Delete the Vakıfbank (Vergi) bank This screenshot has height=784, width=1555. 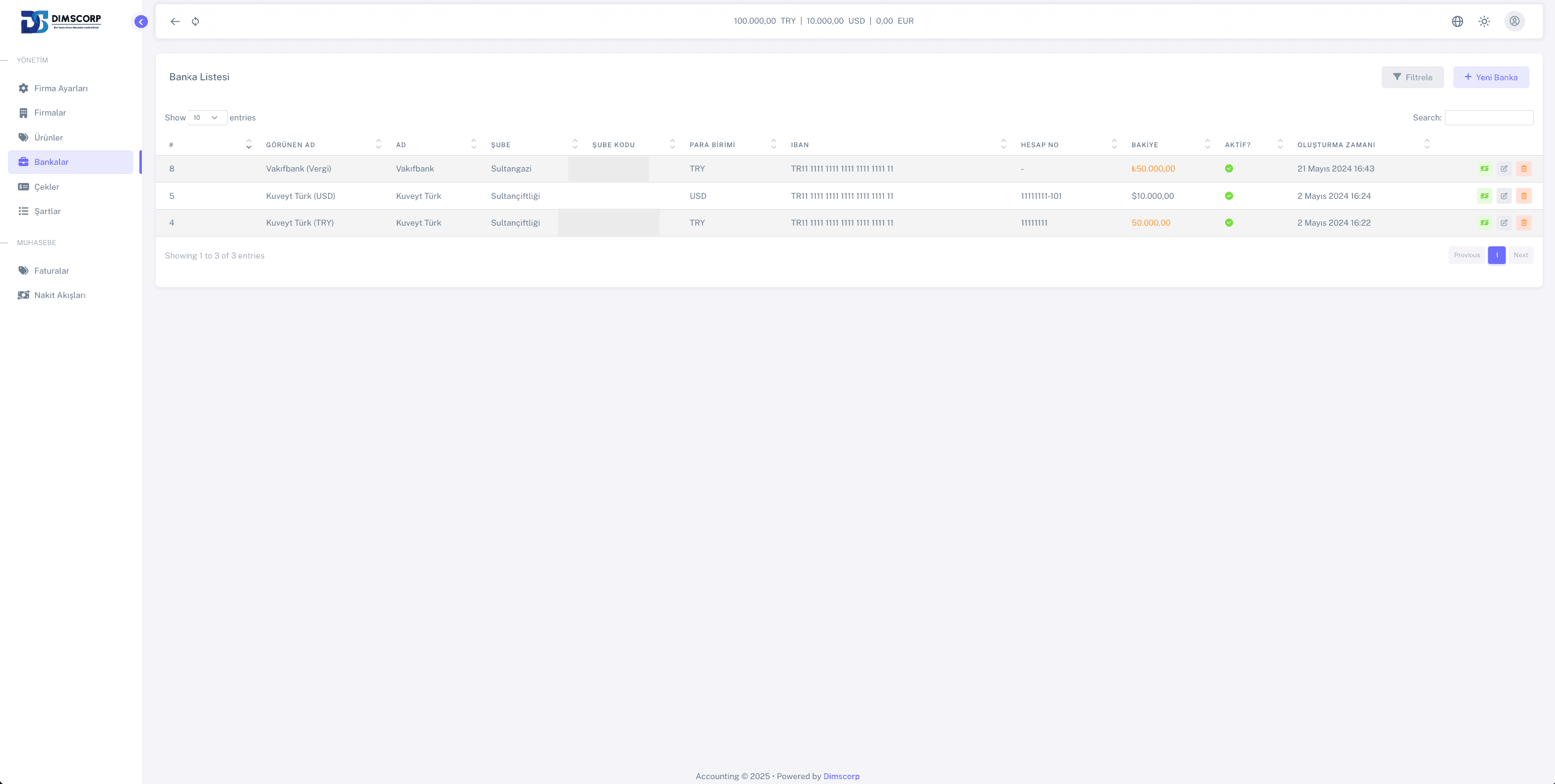1523,168
